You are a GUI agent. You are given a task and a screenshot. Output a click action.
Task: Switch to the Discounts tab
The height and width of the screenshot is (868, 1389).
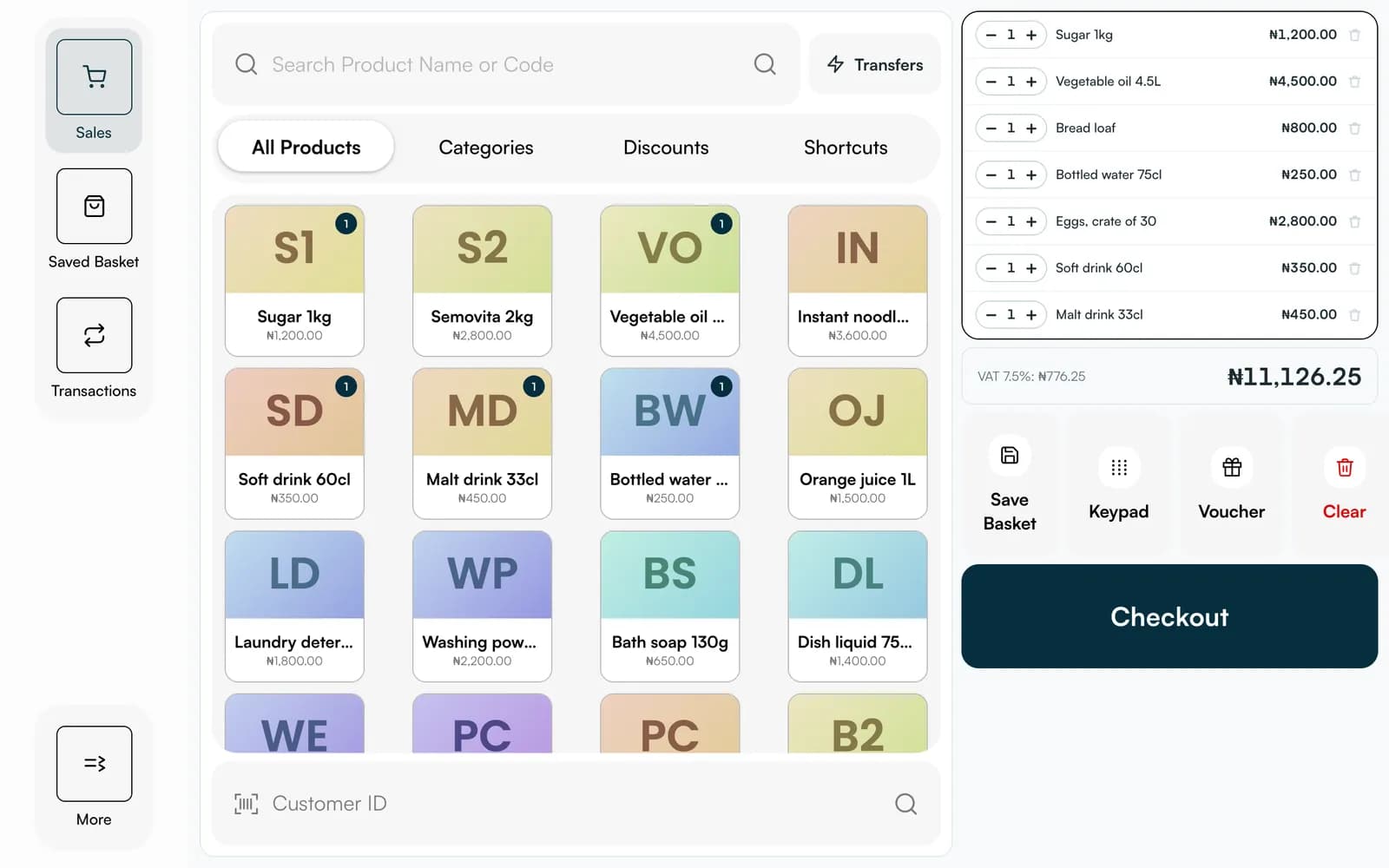666,148
